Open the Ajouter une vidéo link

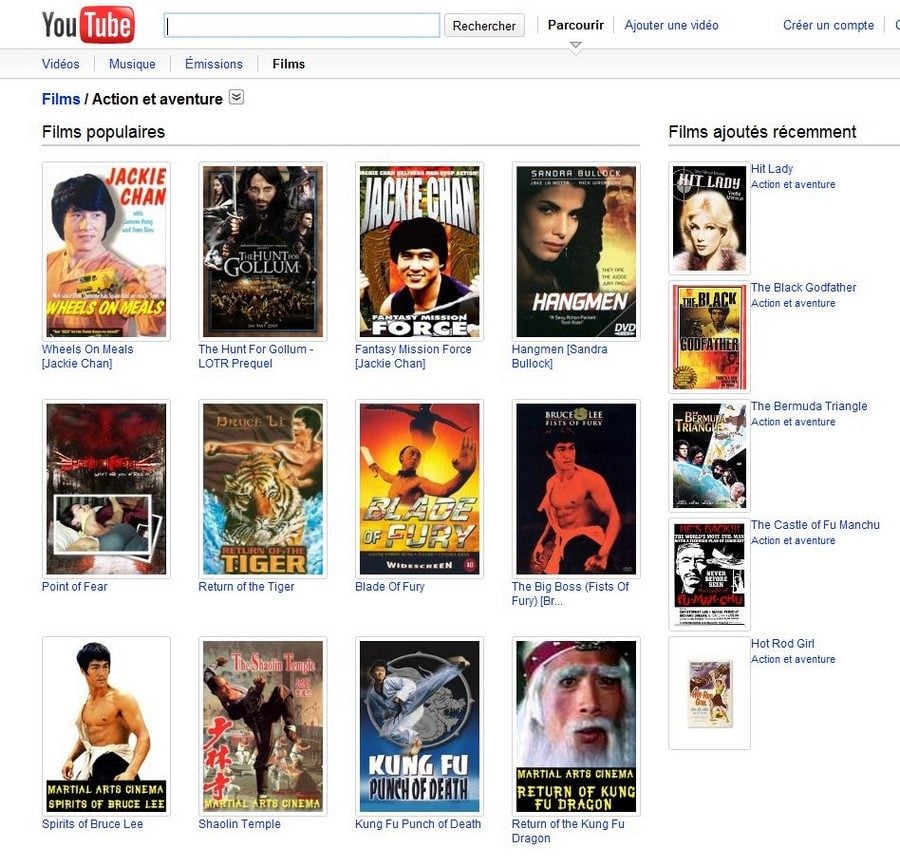pyautogui.click(x=671, y=26)
